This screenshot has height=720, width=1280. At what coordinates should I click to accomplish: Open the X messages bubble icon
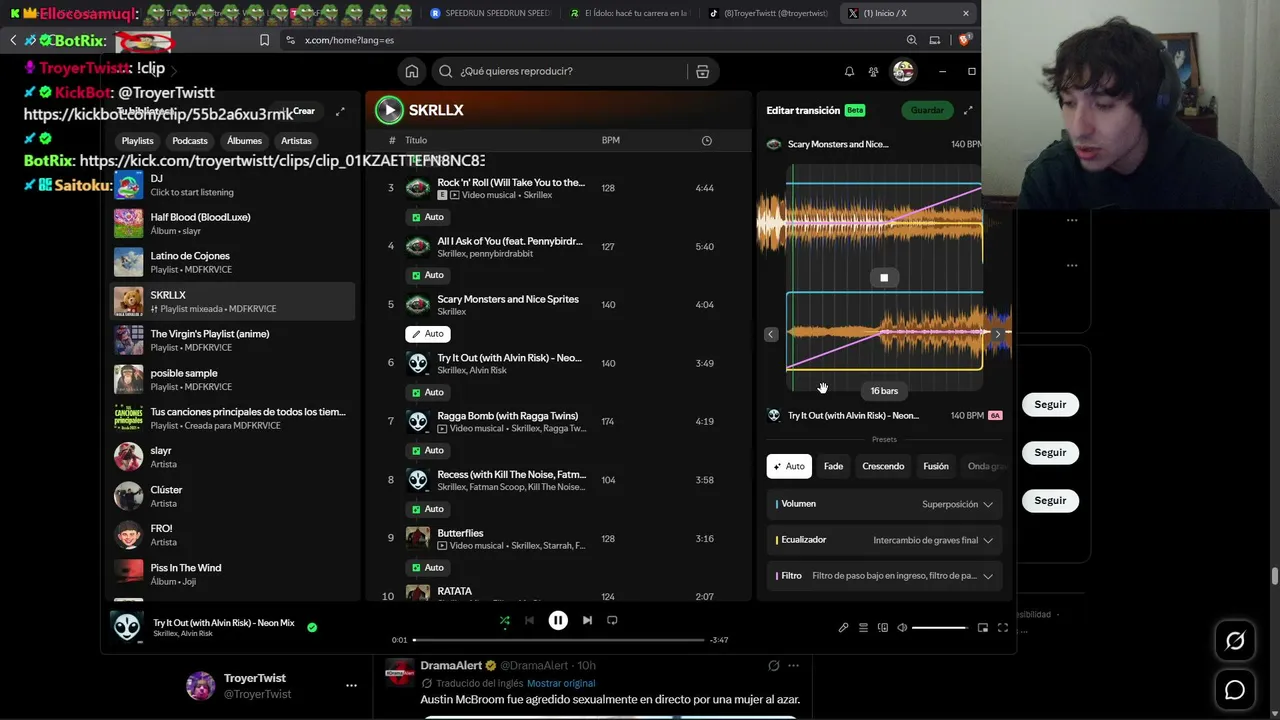[1235, 690]
